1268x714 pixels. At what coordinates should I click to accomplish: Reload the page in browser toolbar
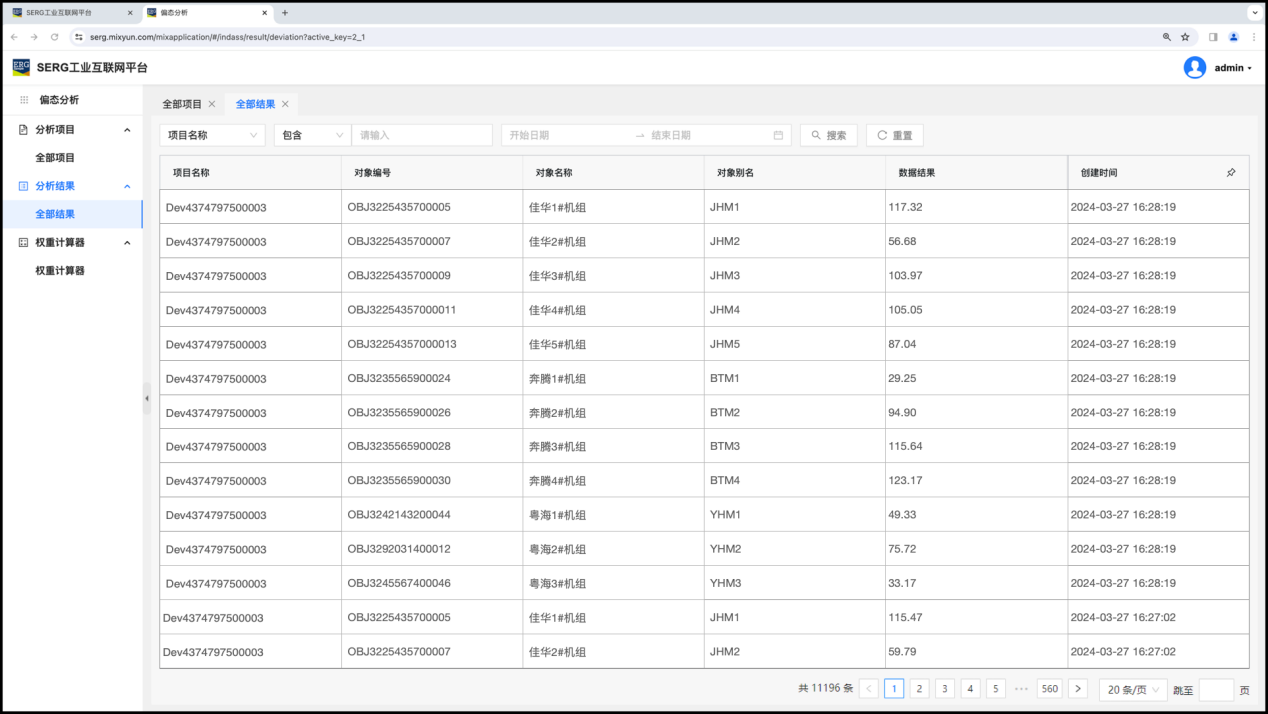54,37
